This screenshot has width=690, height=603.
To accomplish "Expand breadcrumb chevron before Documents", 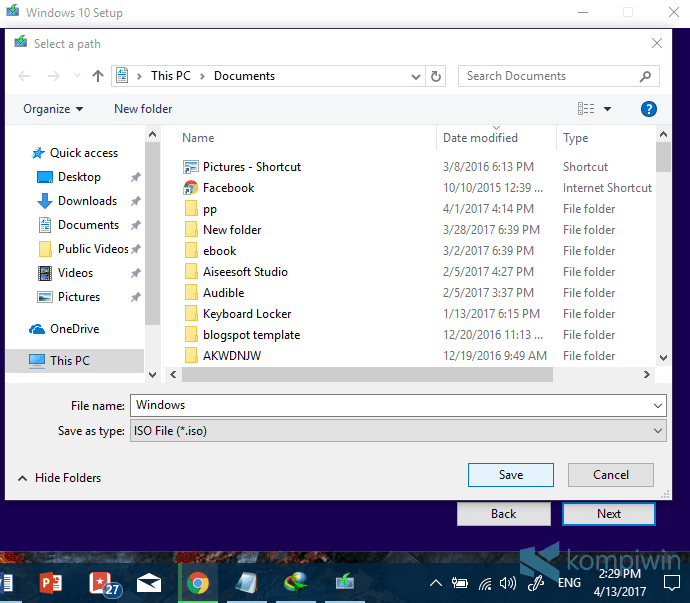I will click(202, 77).
